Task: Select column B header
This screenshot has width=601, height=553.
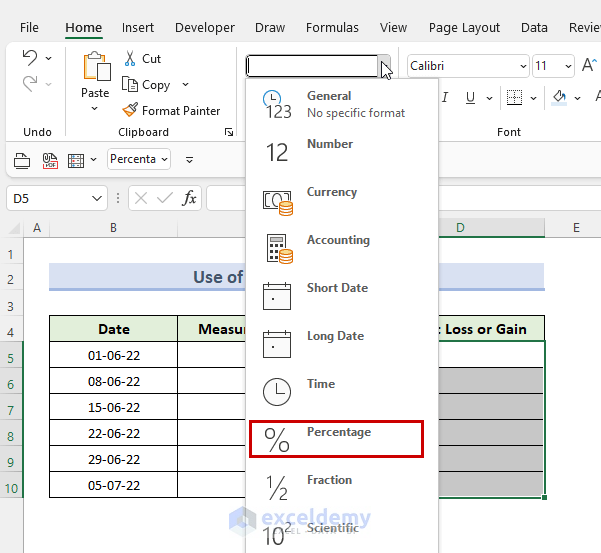Action: point(113,228)
